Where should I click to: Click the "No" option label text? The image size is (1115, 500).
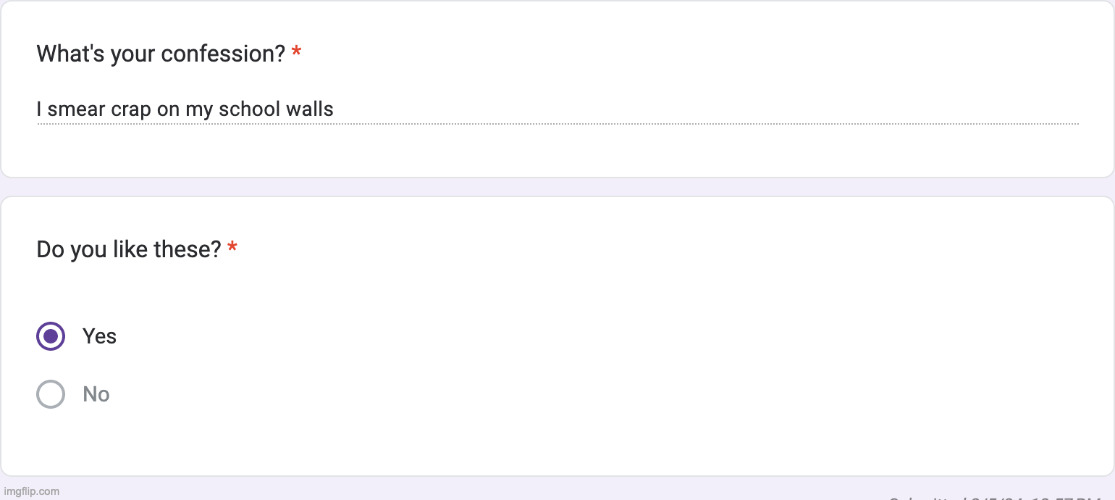coord(96,394)
